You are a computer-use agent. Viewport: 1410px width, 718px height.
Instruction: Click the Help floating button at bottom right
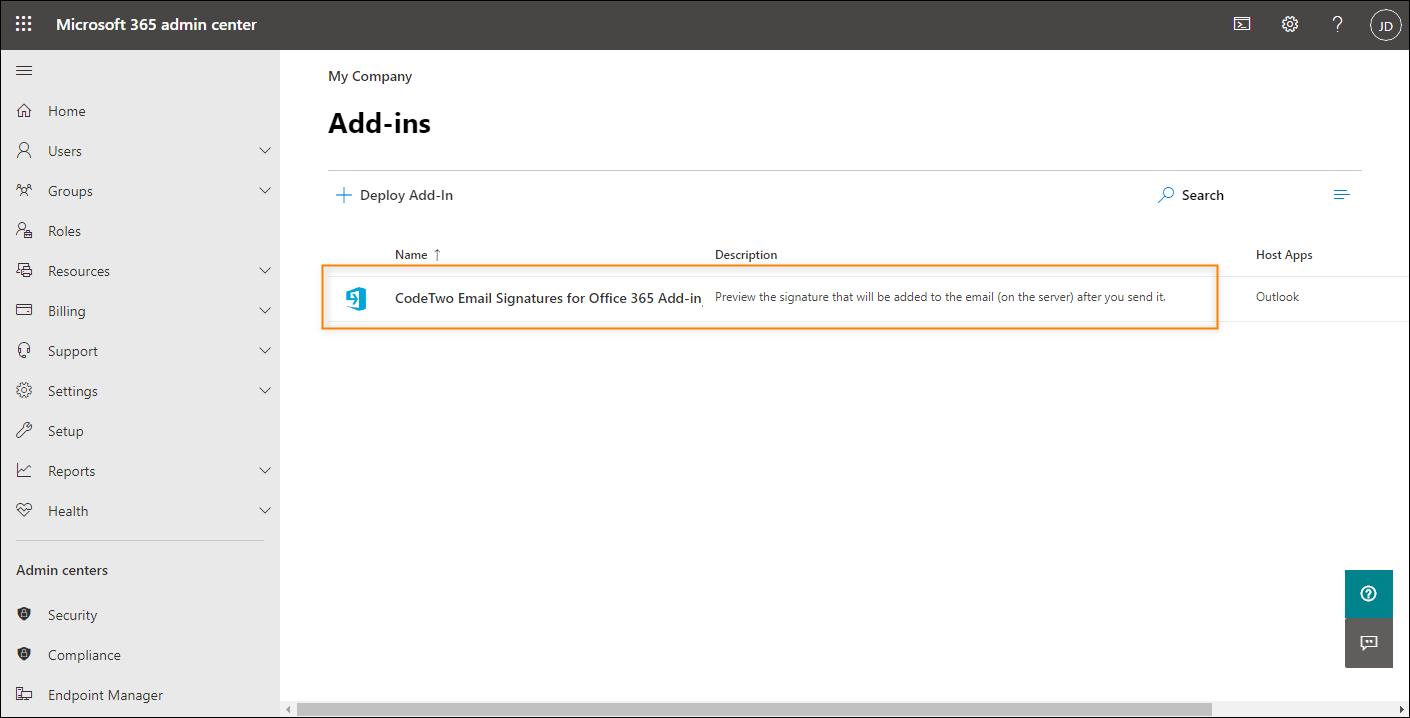[1368, 593]
